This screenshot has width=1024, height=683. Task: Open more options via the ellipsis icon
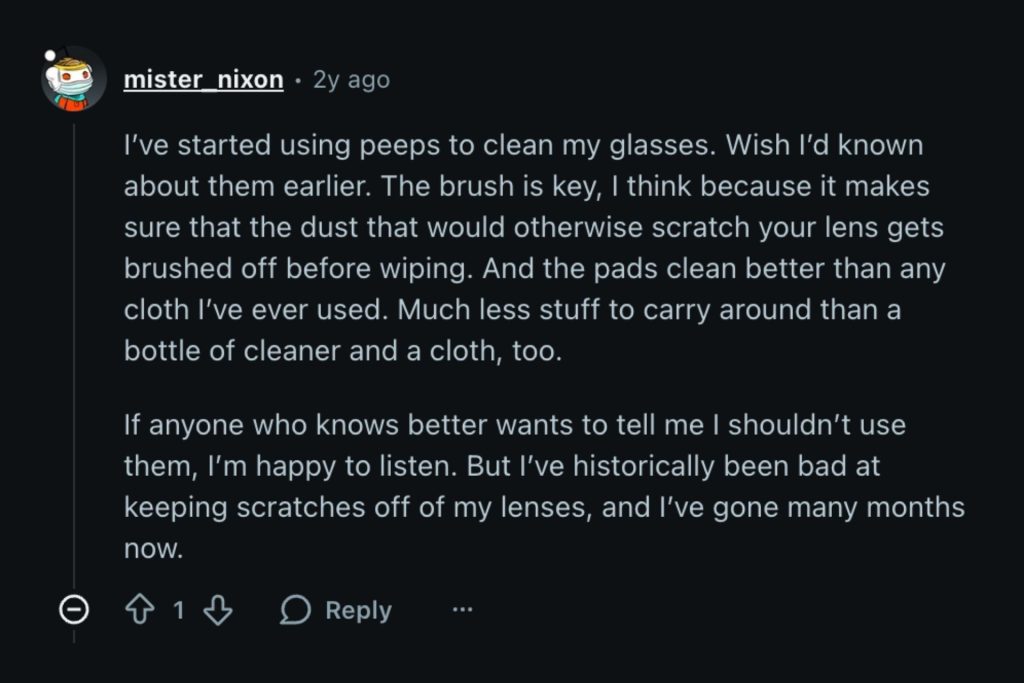[462, 608]
